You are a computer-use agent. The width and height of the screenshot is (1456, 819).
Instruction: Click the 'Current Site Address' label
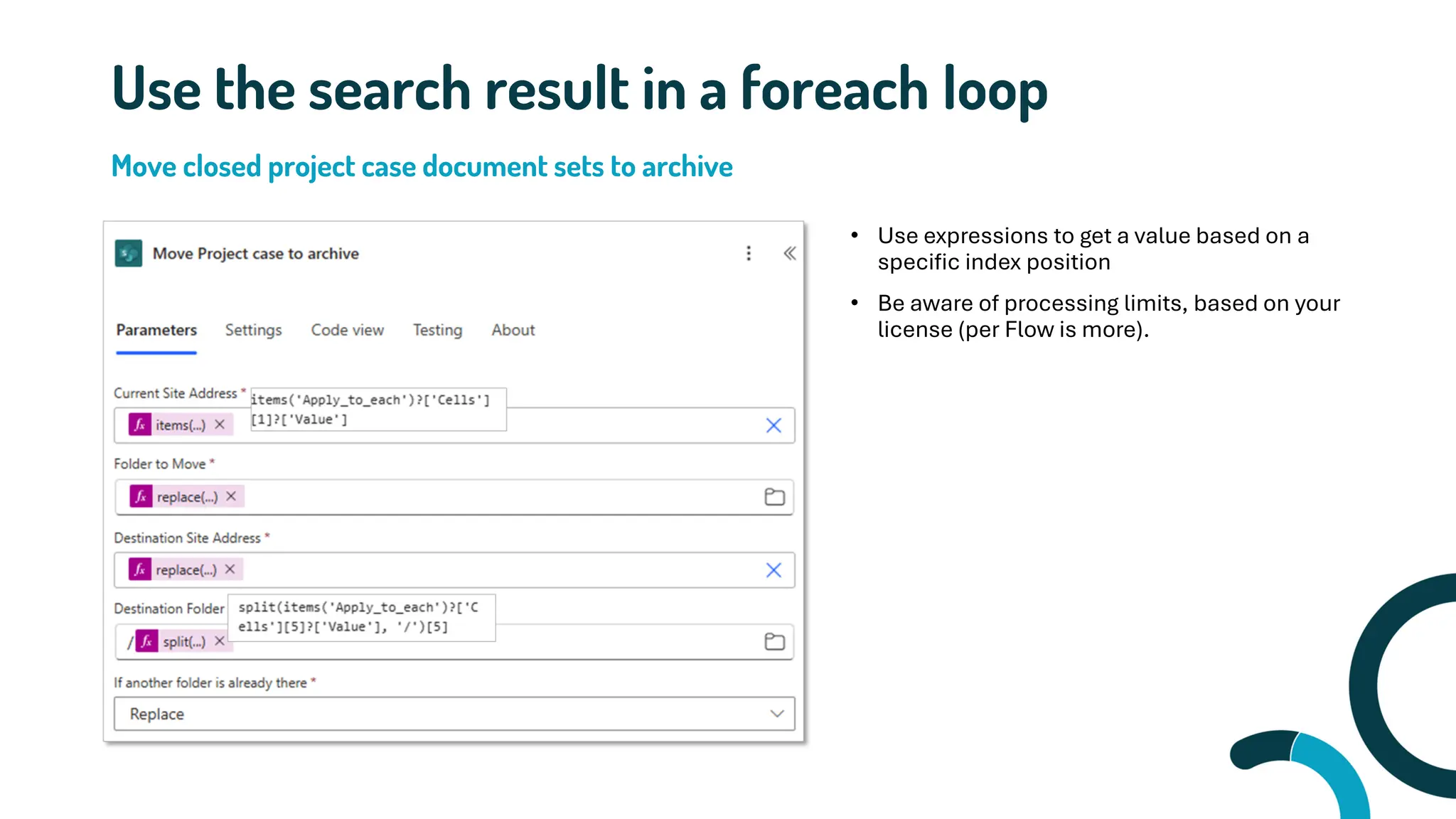[176, 393]
